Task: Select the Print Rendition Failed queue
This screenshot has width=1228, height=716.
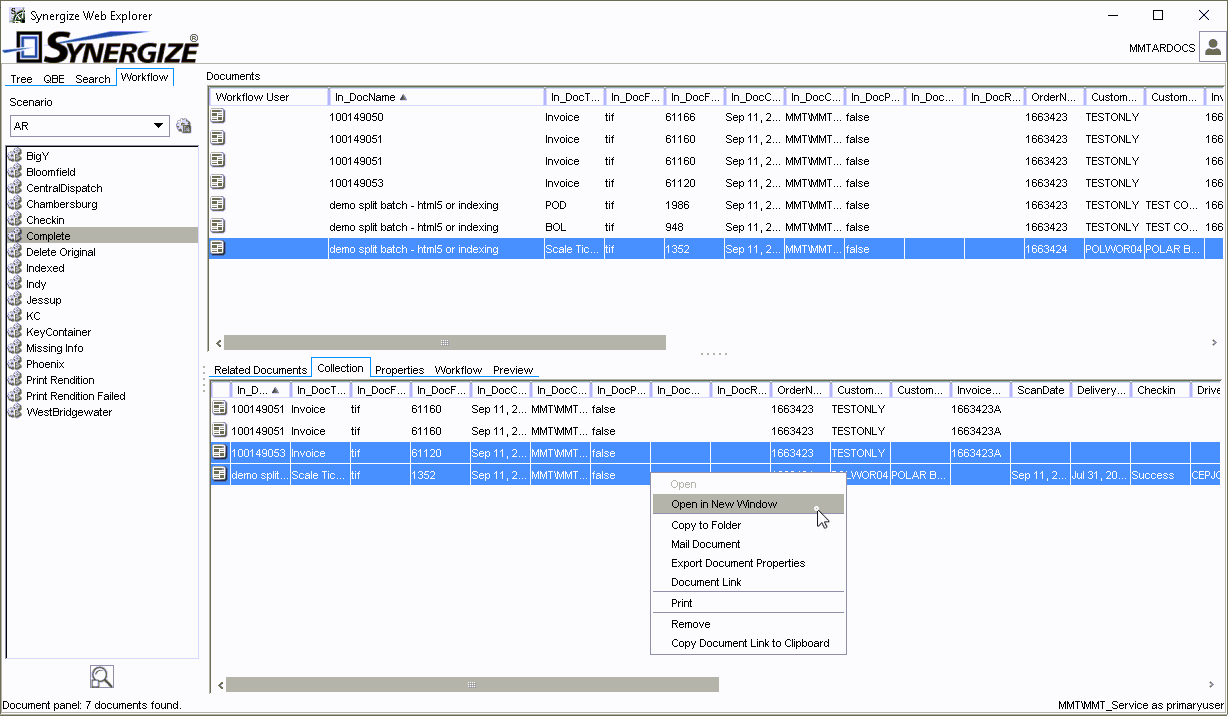Action: point(76,396)
